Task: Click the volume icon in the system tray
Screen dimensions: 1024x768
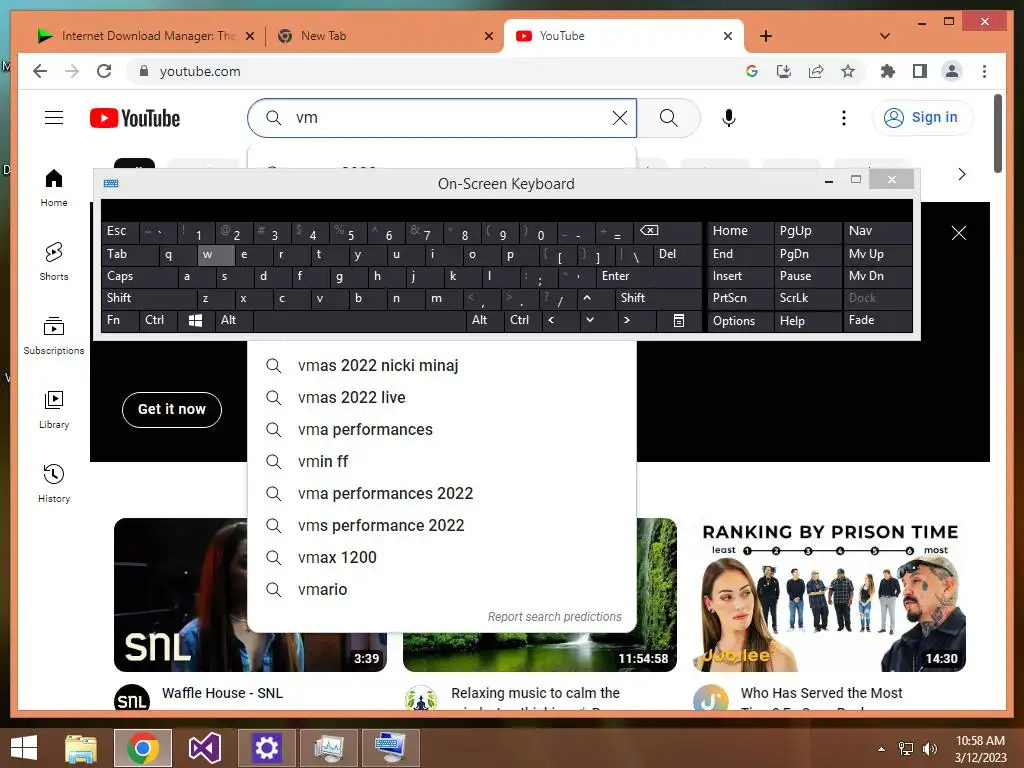Action: pyautogui.click(x=930, y=749)
